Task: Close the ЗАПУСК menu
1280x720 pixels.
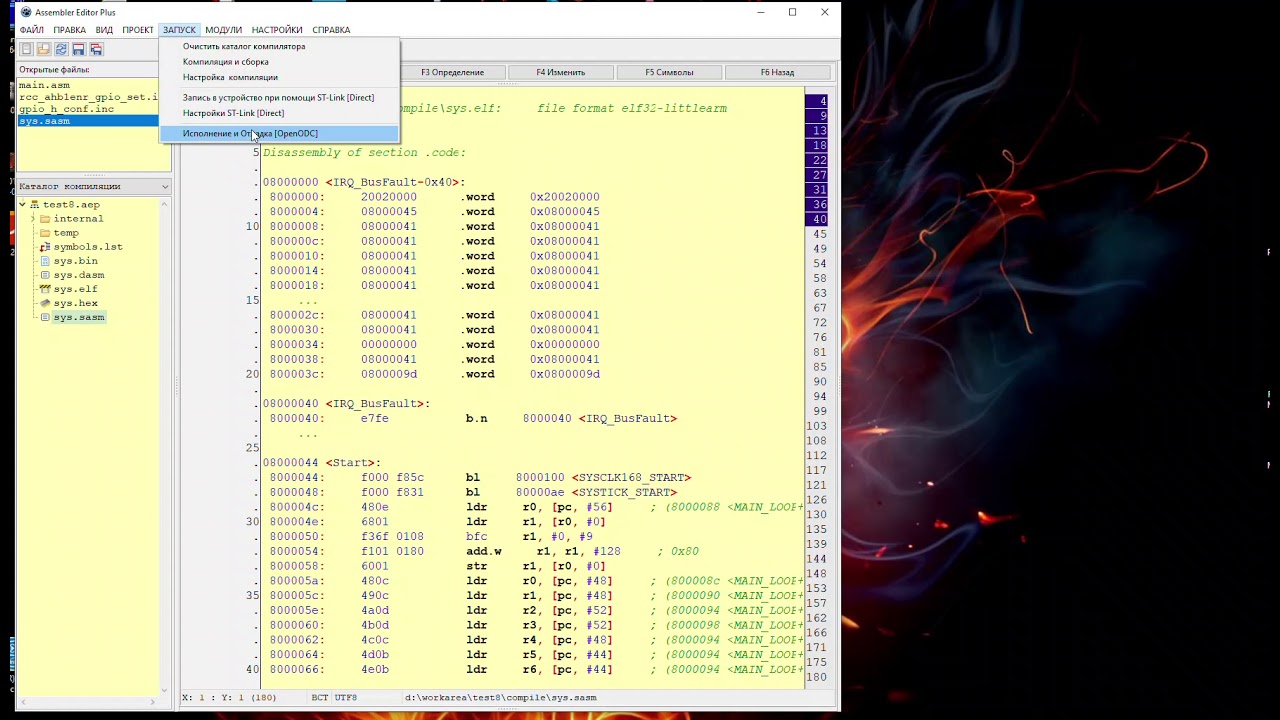Action: pos(179,30)
